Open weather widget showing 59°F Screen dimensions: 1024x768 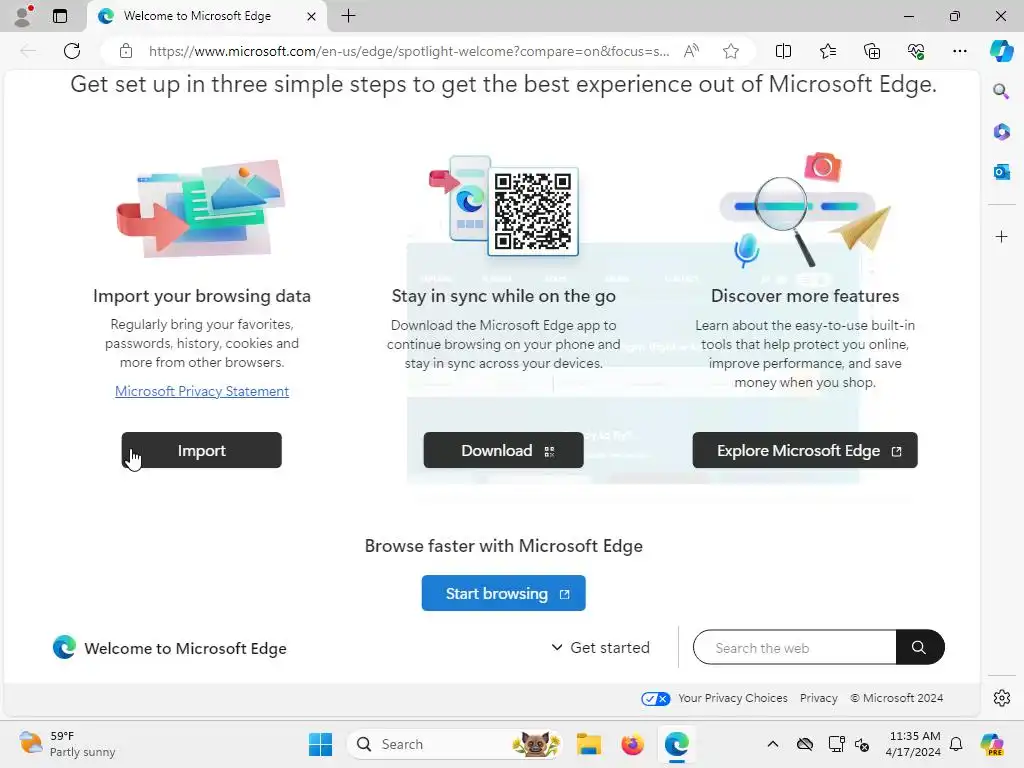(67, 744)
